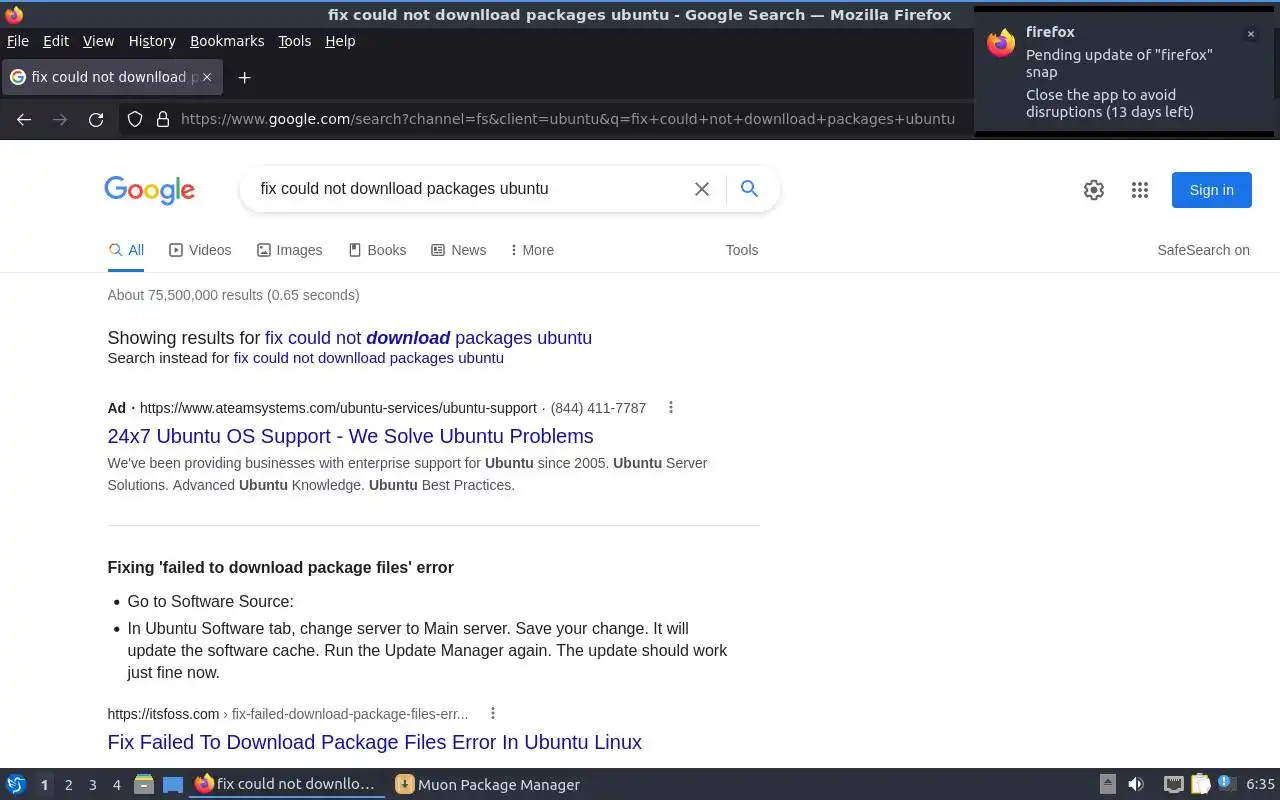This screenshot has width=1280, height=800.
Task: Click the Google logo
Action: pos(150,190)
